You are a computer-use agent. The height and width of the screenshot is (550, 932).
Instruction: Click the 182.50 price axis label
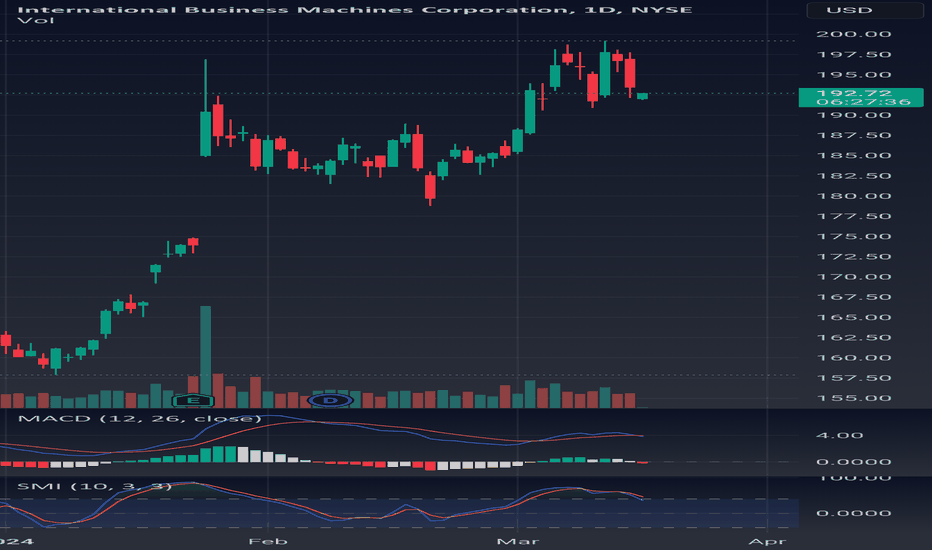[x=854, y=176]
